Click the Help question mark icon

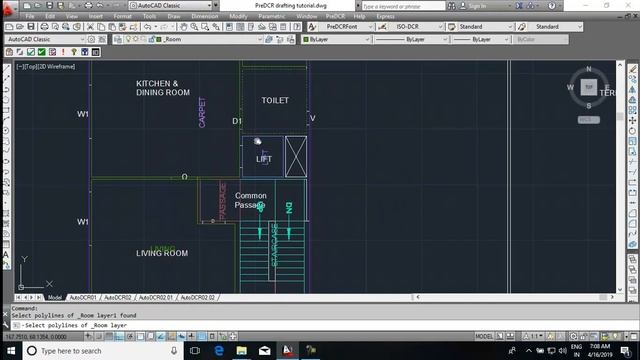[x=552, y=6]
